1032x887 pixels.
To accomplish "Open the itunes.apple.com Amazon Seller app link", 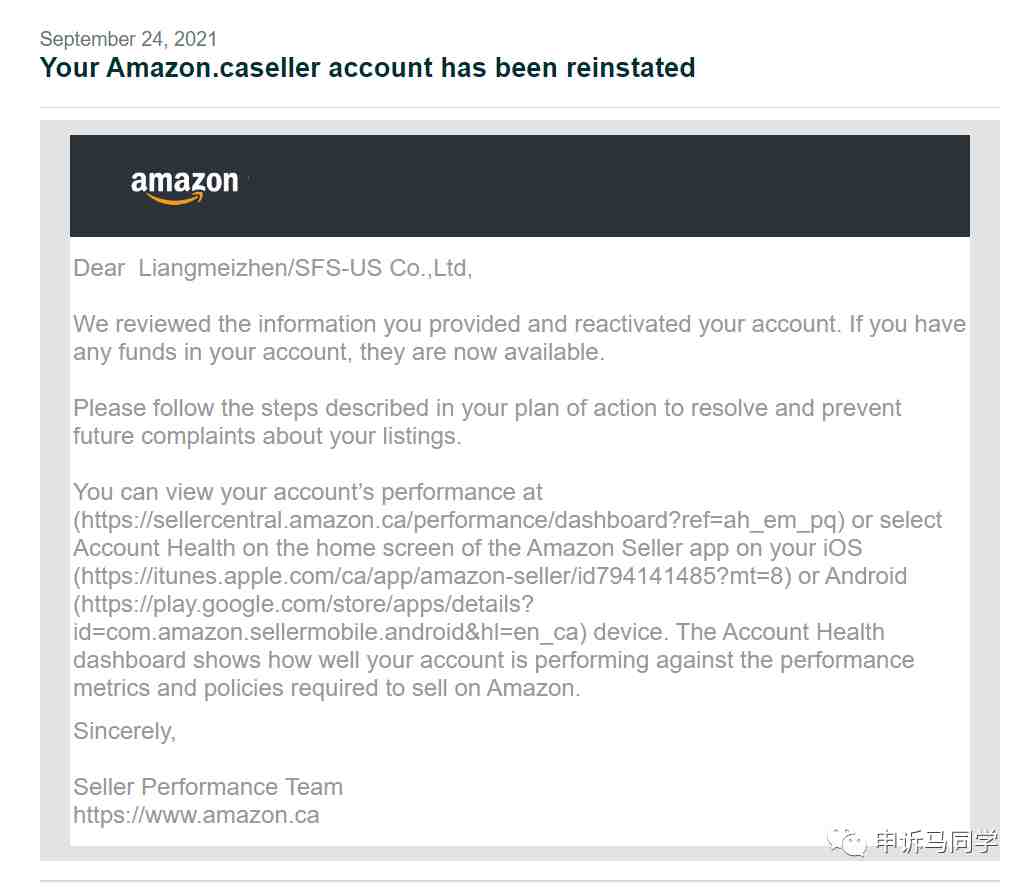I will [432, 576].
